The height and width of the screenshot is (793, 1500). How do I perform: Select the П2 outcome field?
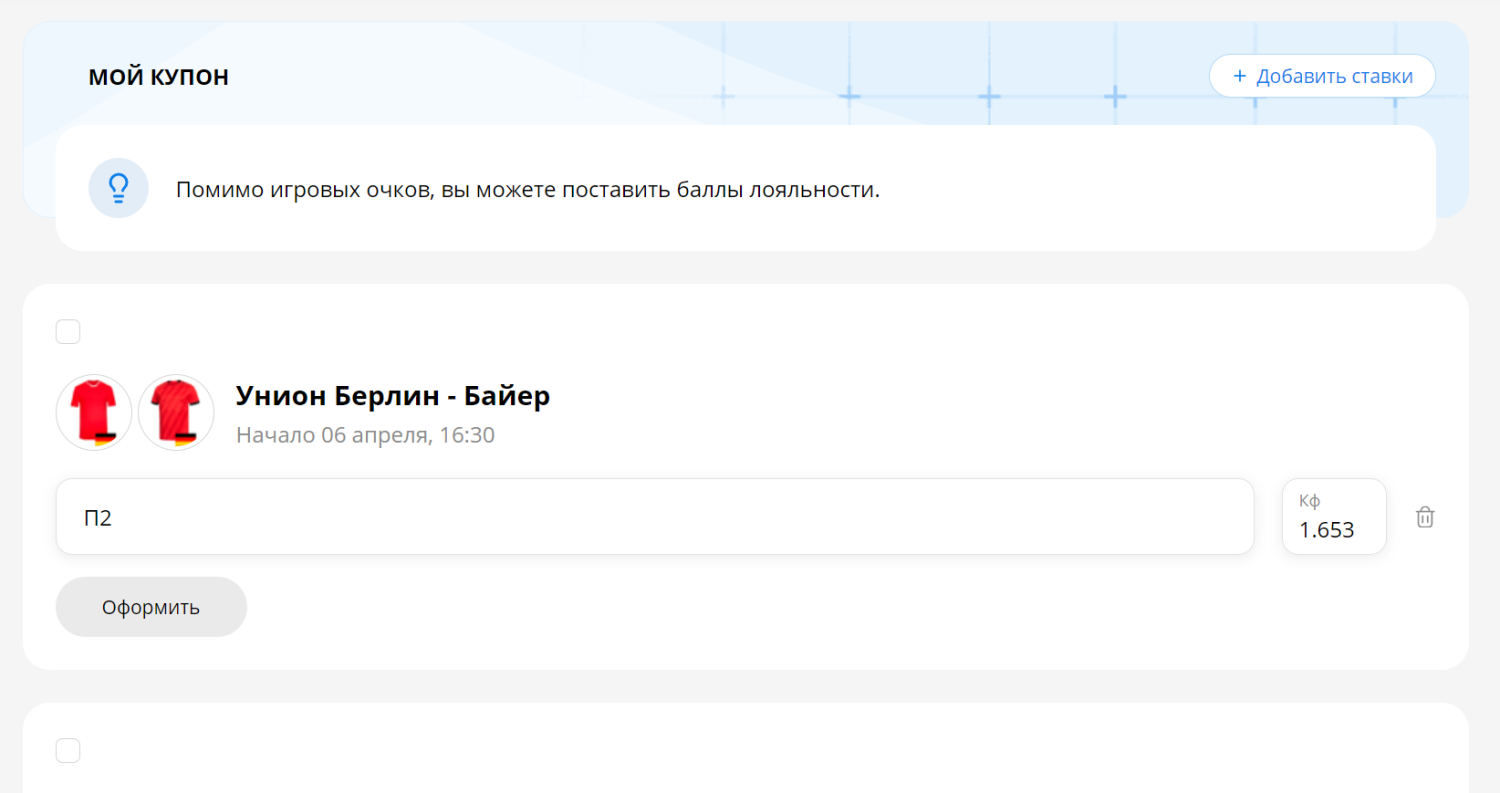[654, 517]
